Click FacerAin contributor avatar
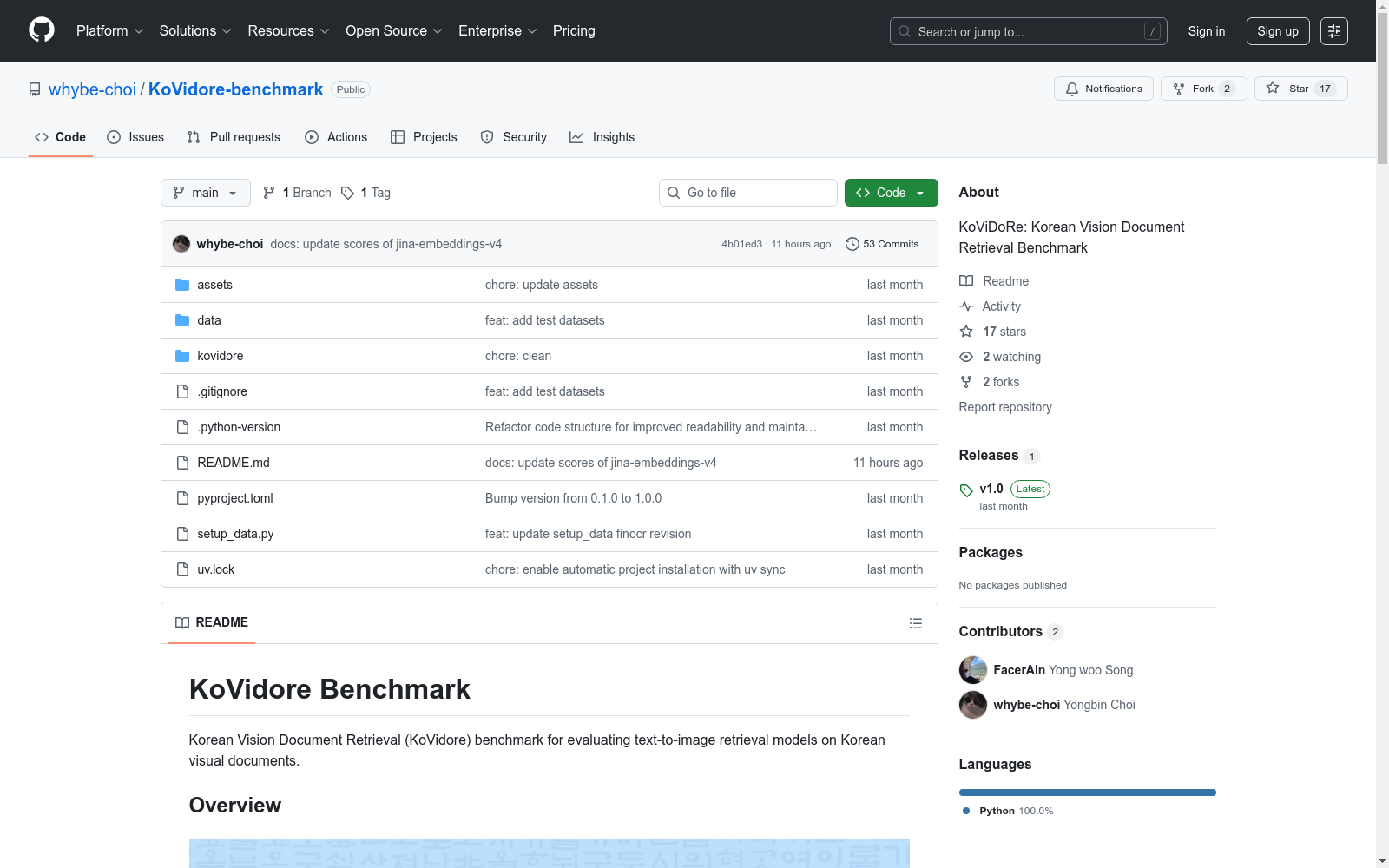 973,670
